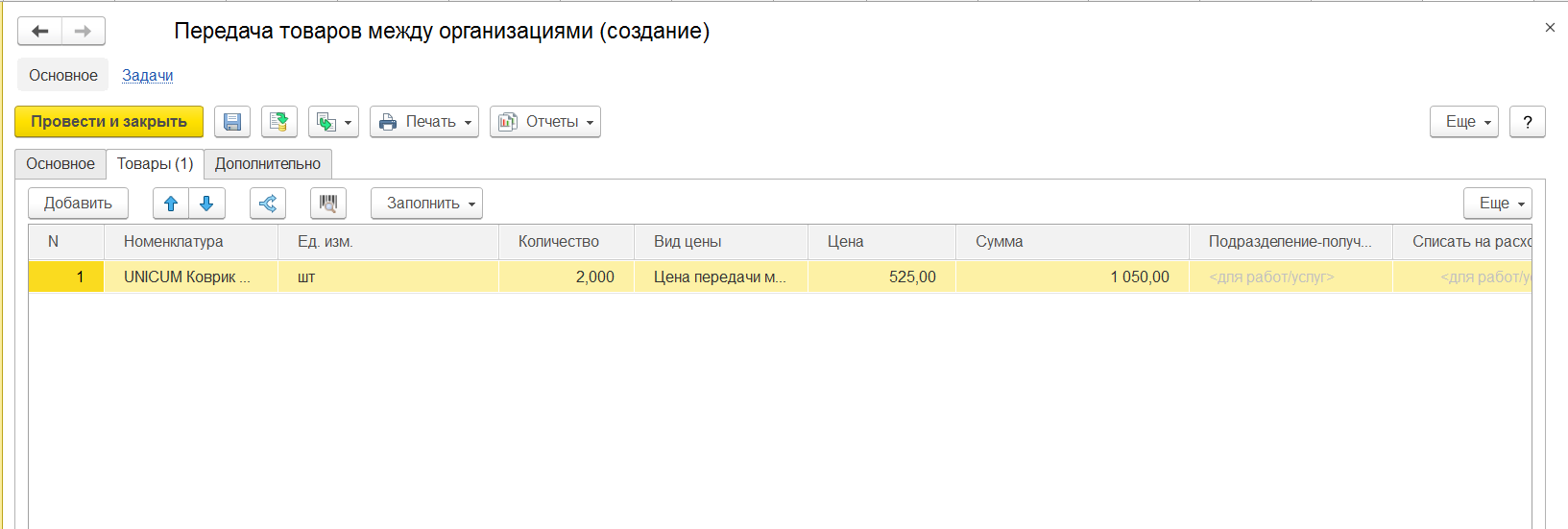Expand the Отчеты dropdown
This screenshot has height=529, width=1568.
point(545,122)
